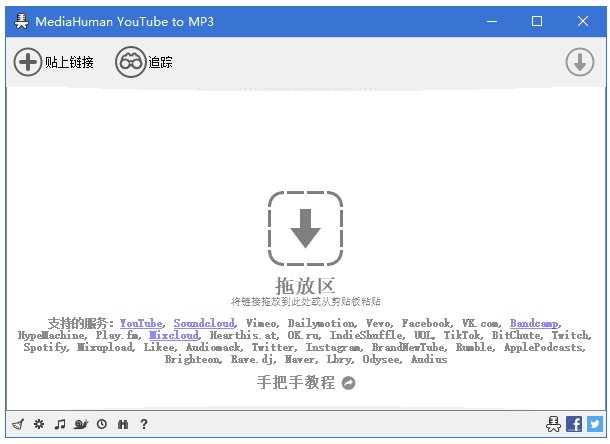610x444 pixels.
Task: Click the music note icon in status bar
Action: (x=59, y=424)
